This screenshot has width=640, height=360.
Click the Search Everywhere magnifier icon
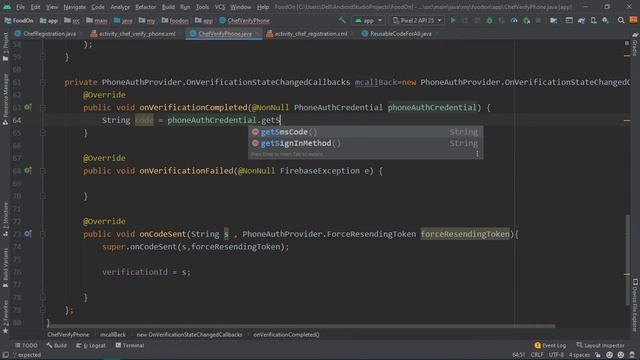[x=621, y=20]
